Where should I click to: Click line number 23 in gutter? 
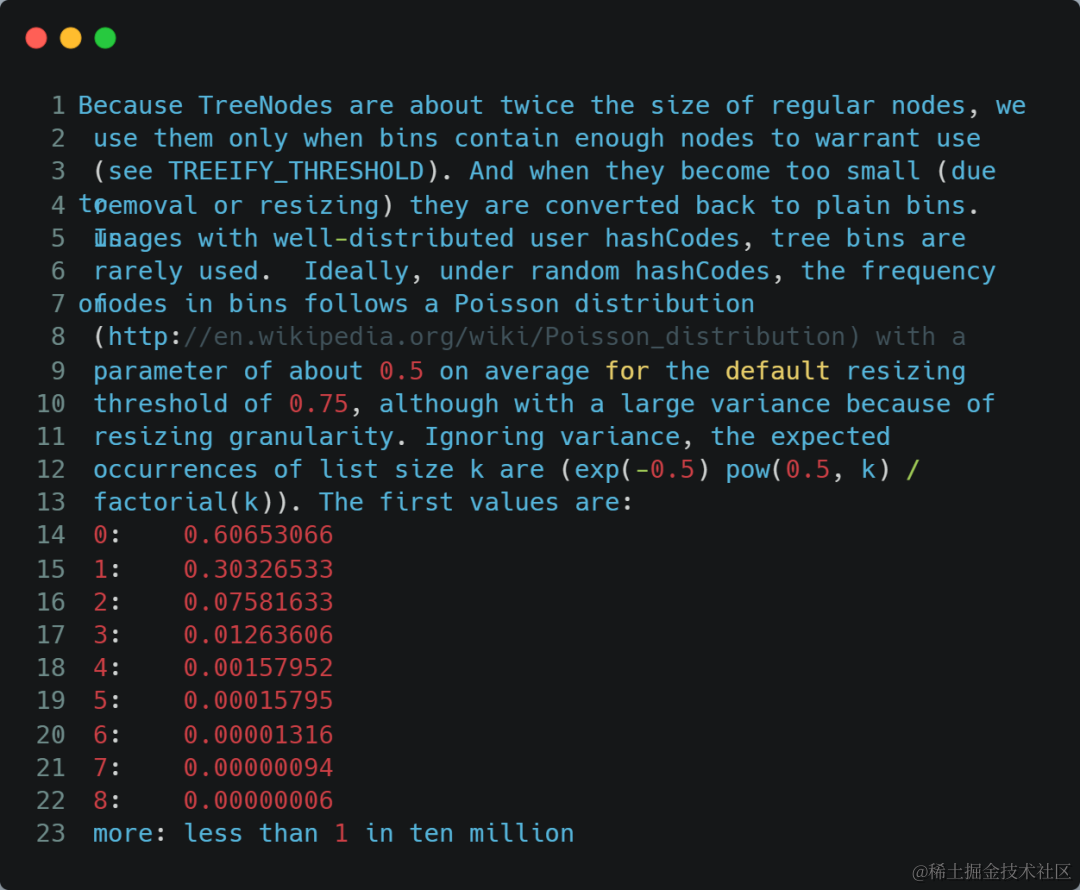51,834
